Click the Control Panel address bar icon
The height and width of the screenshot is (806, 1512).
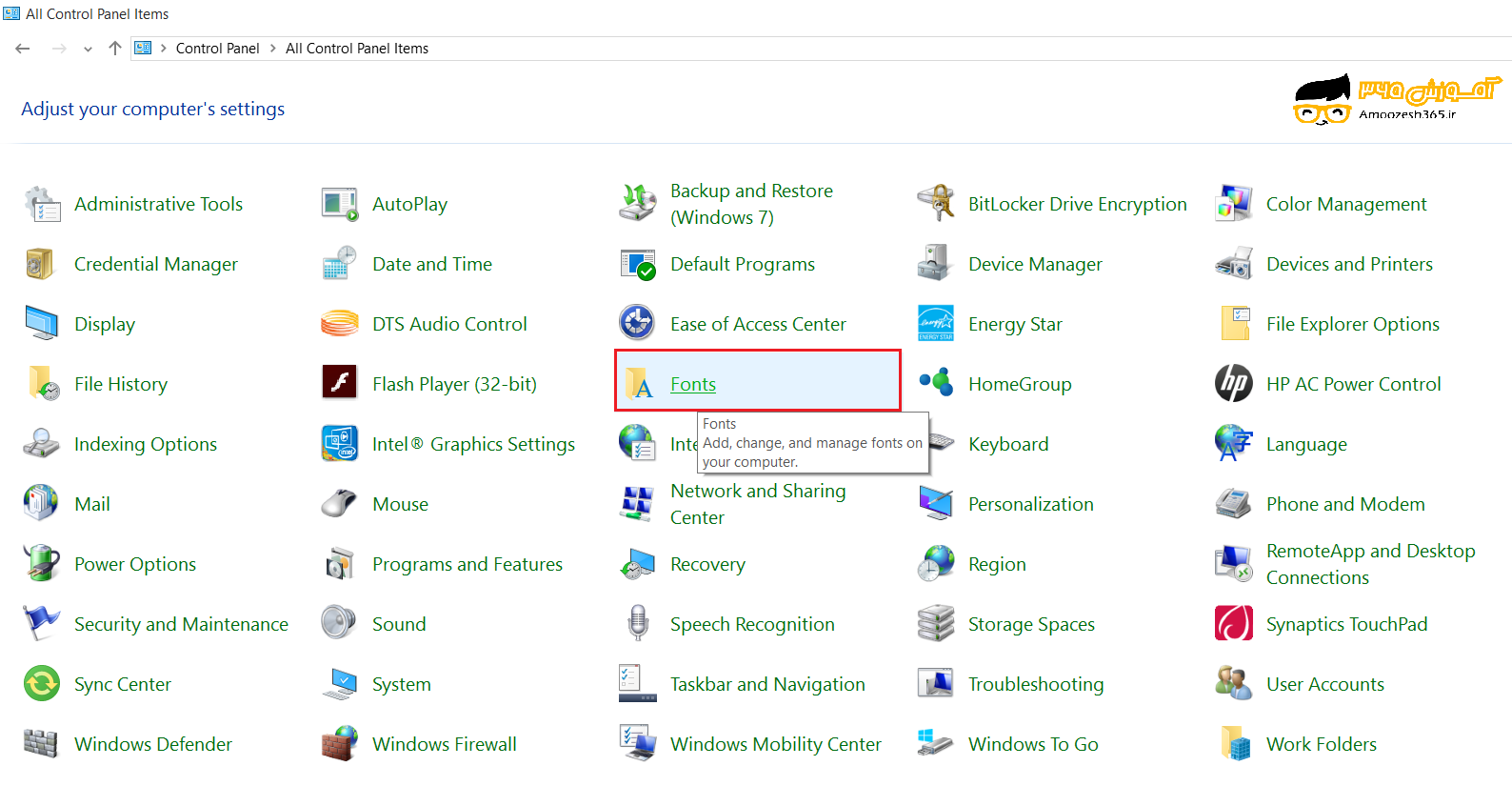(x=143, y=48)
